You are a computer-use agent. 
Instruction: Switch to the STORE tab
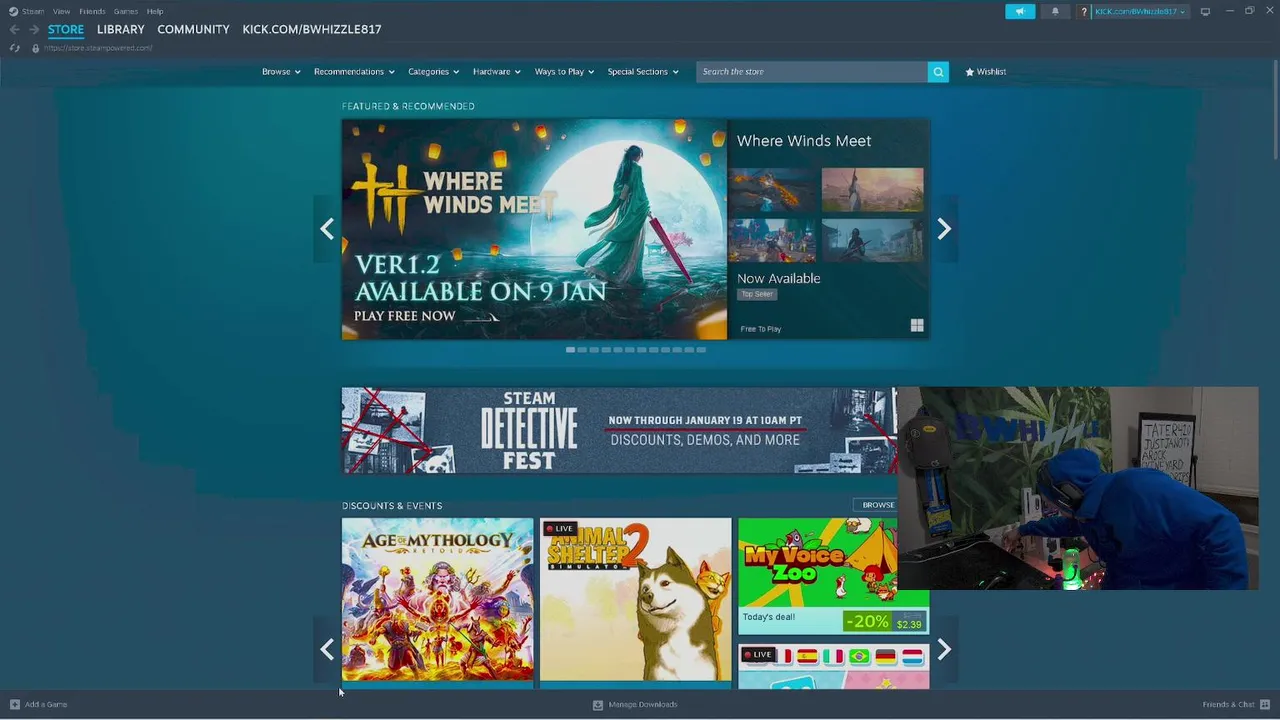pos(66,30)
